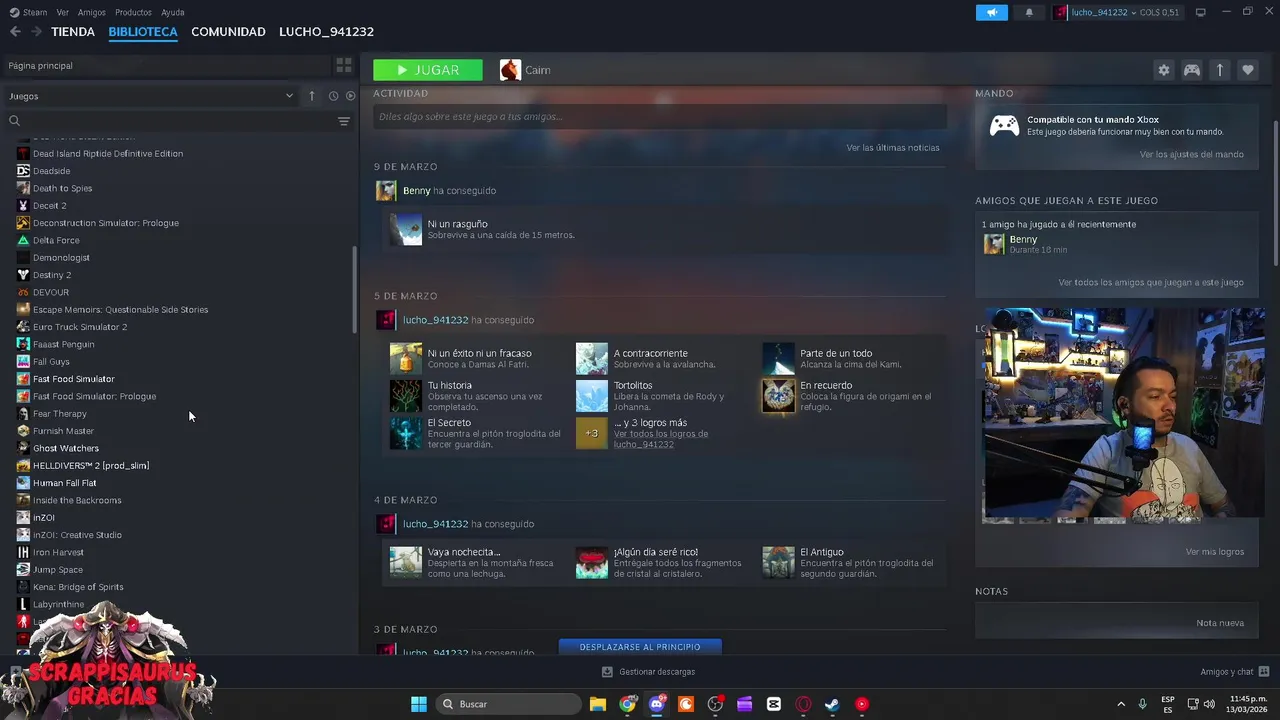Open the +3 more achievements tile

[591, 433]
